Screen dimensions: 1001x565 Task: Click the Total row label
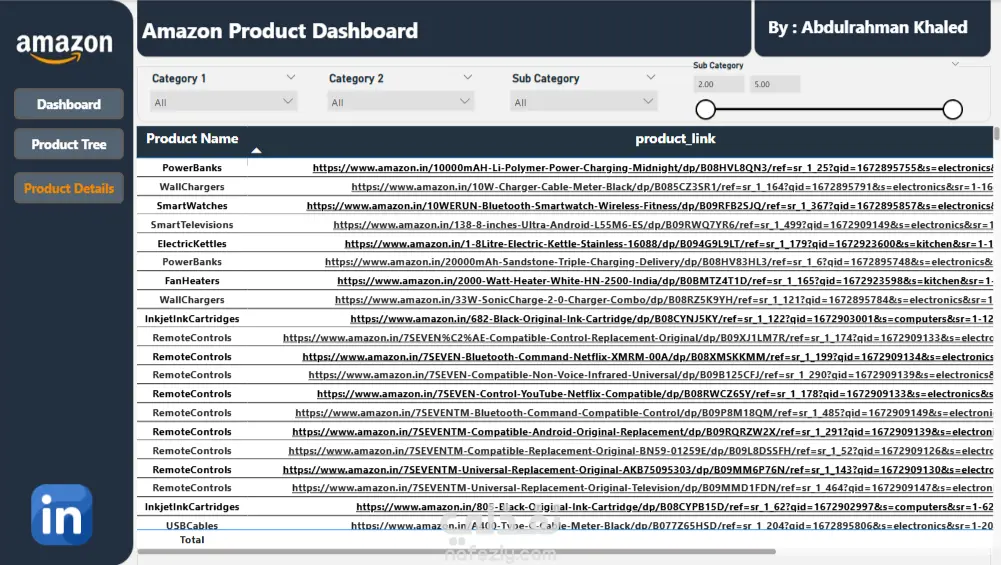coord(192,539)
